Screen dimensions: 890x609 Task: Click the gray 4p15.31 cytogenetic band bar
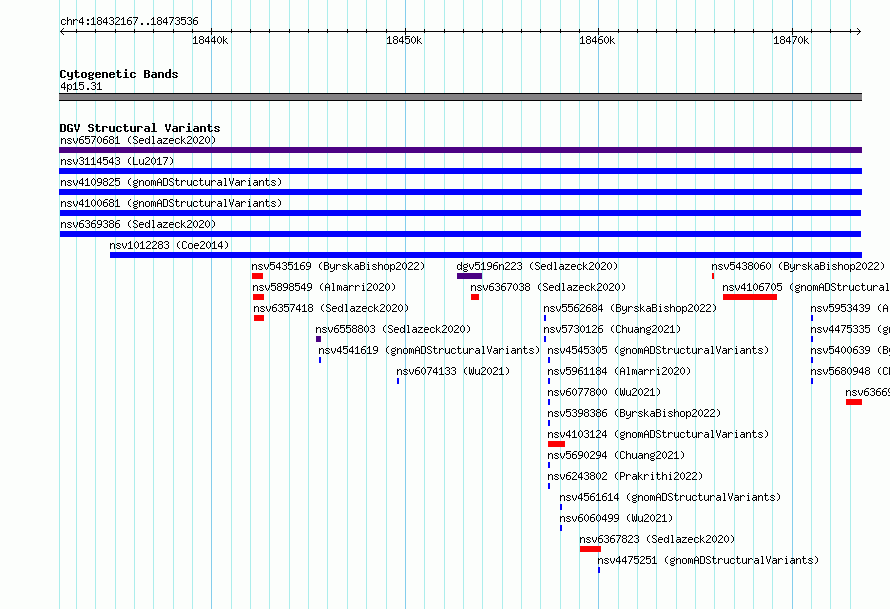pyautogui.click(x=460, y=97)
